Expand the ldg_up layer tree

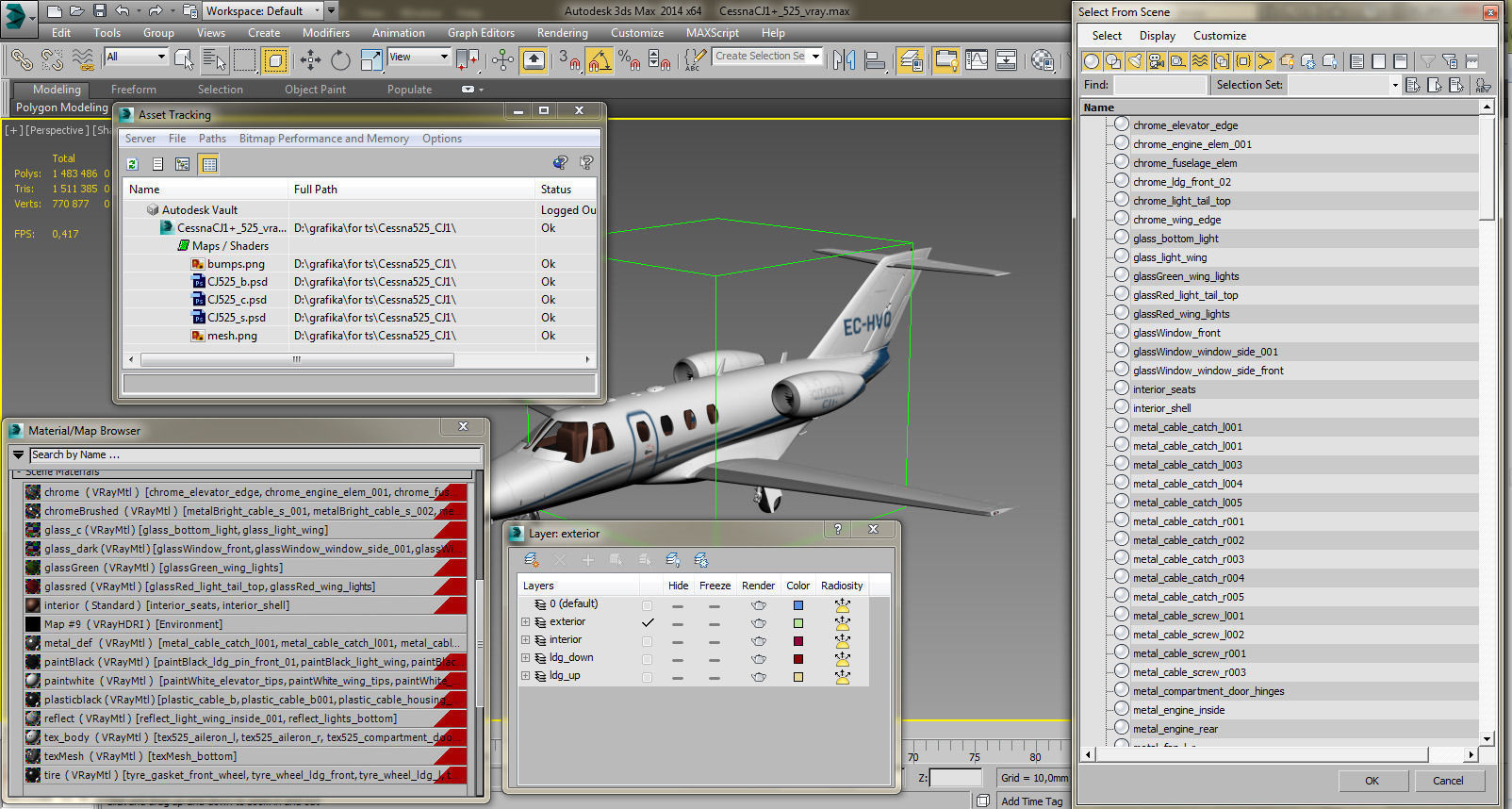pos(525,676)
